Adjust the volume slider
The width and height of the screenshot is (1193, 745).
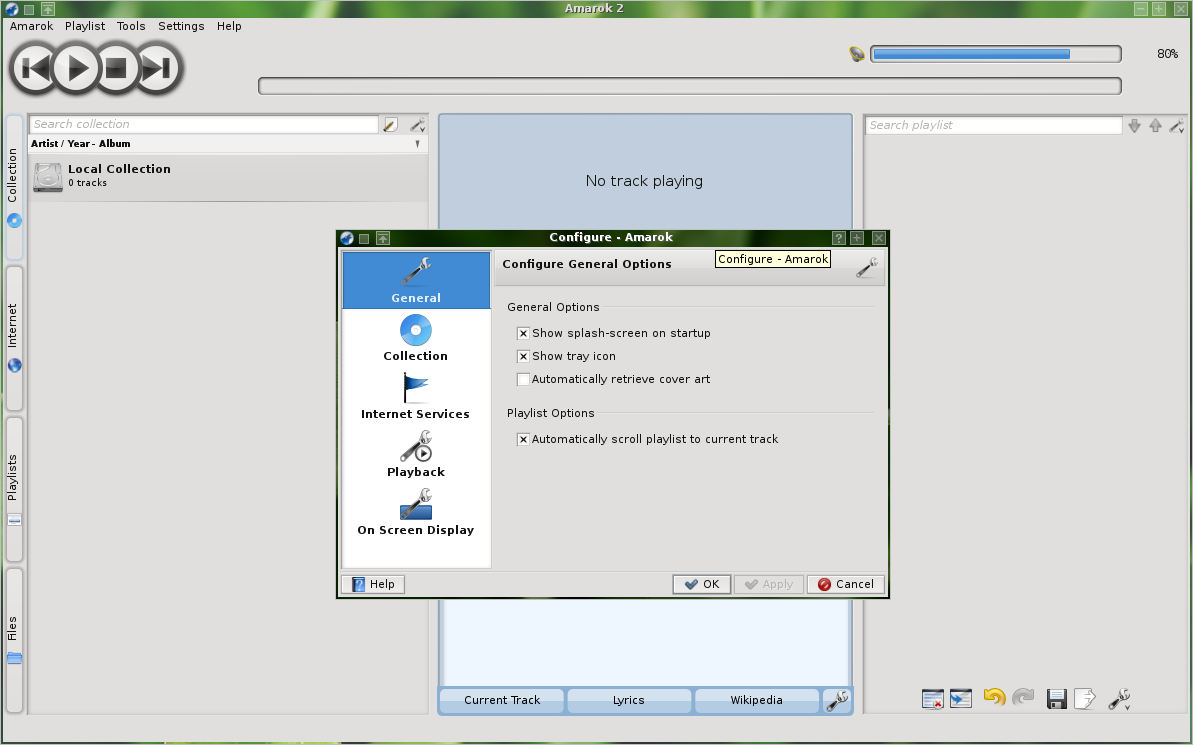995,54
